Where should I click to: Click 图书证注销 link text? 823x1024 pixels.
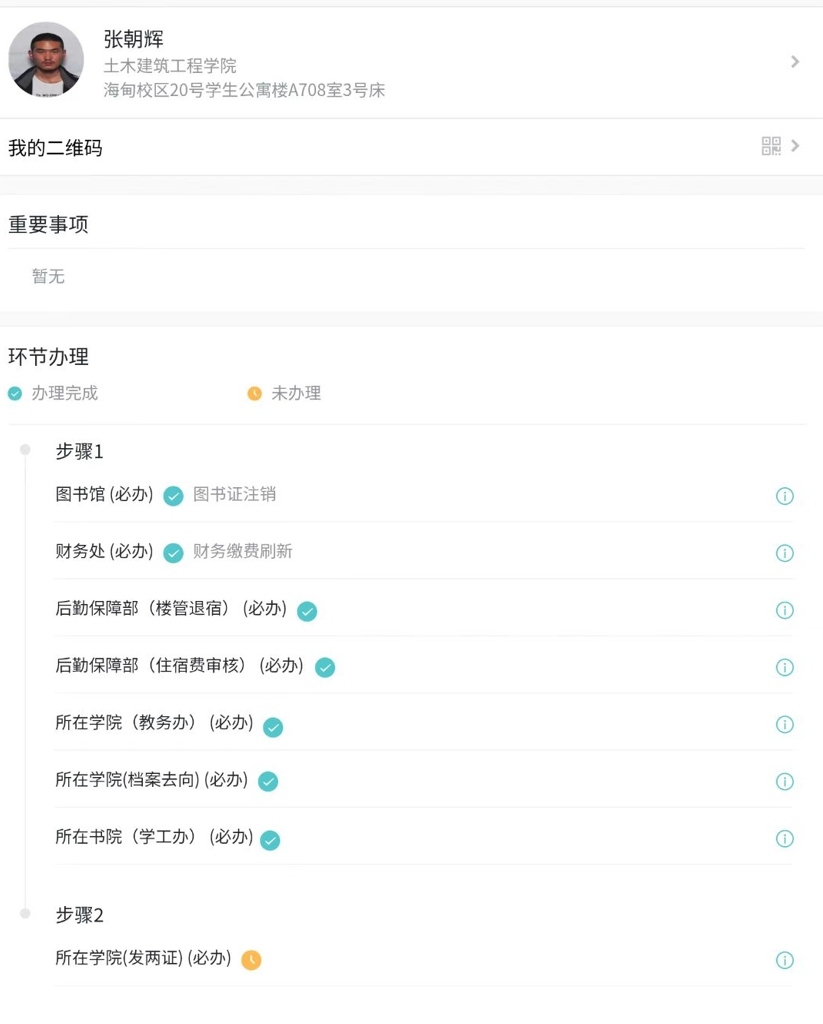coord(234,494)
